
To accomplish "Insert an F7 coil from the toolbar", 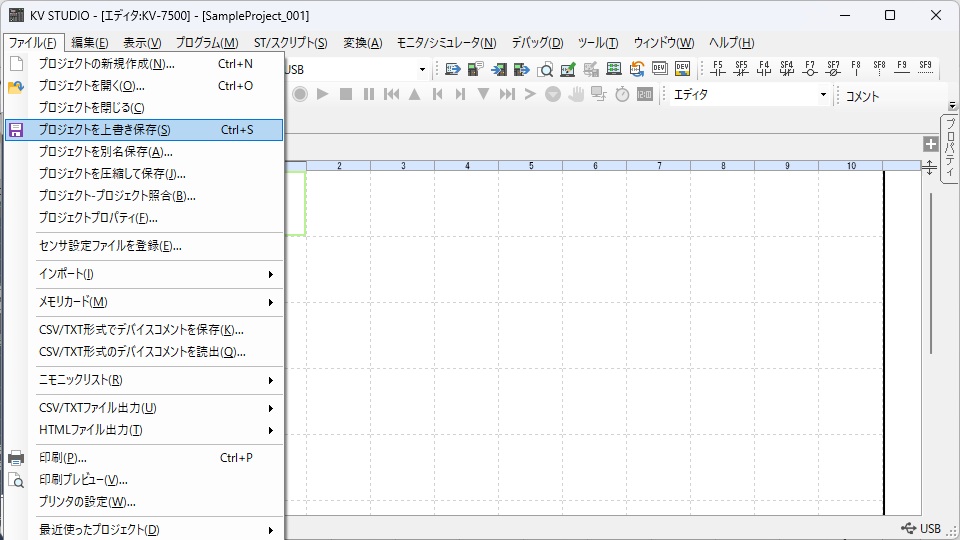I will 810,69.
